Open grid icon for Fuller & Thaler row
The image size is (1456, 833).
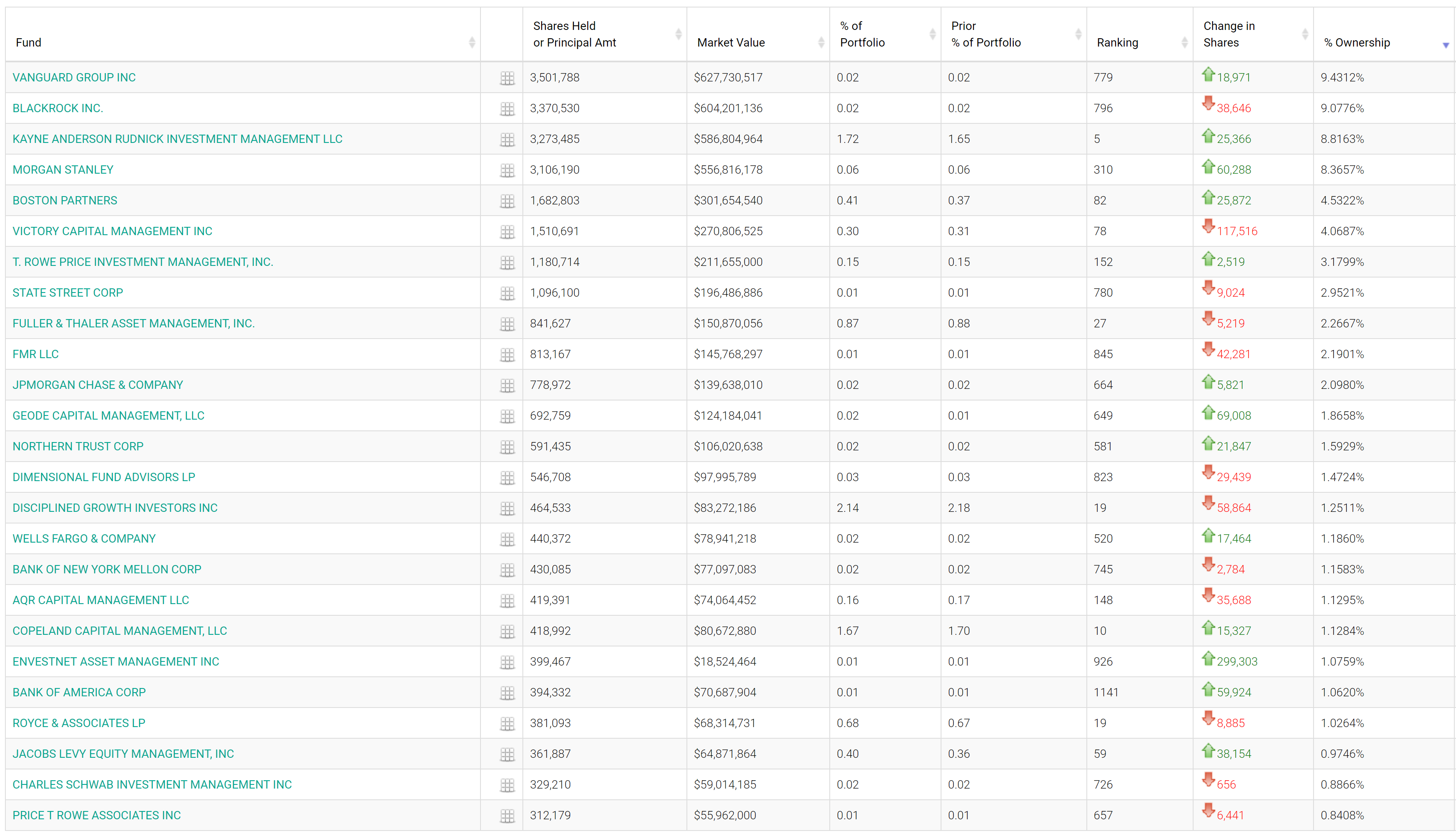507,324
